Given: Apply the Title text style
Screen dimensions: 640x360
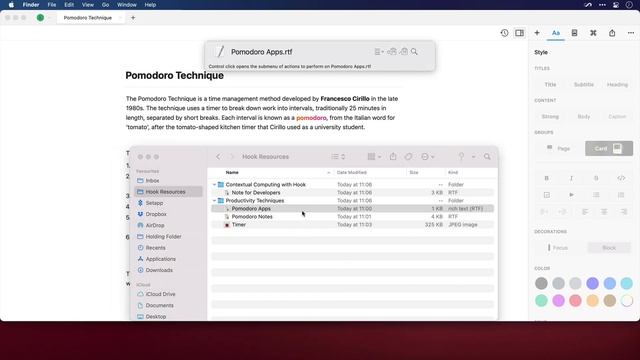Looking at the screenshot, I should click(550, 84).
